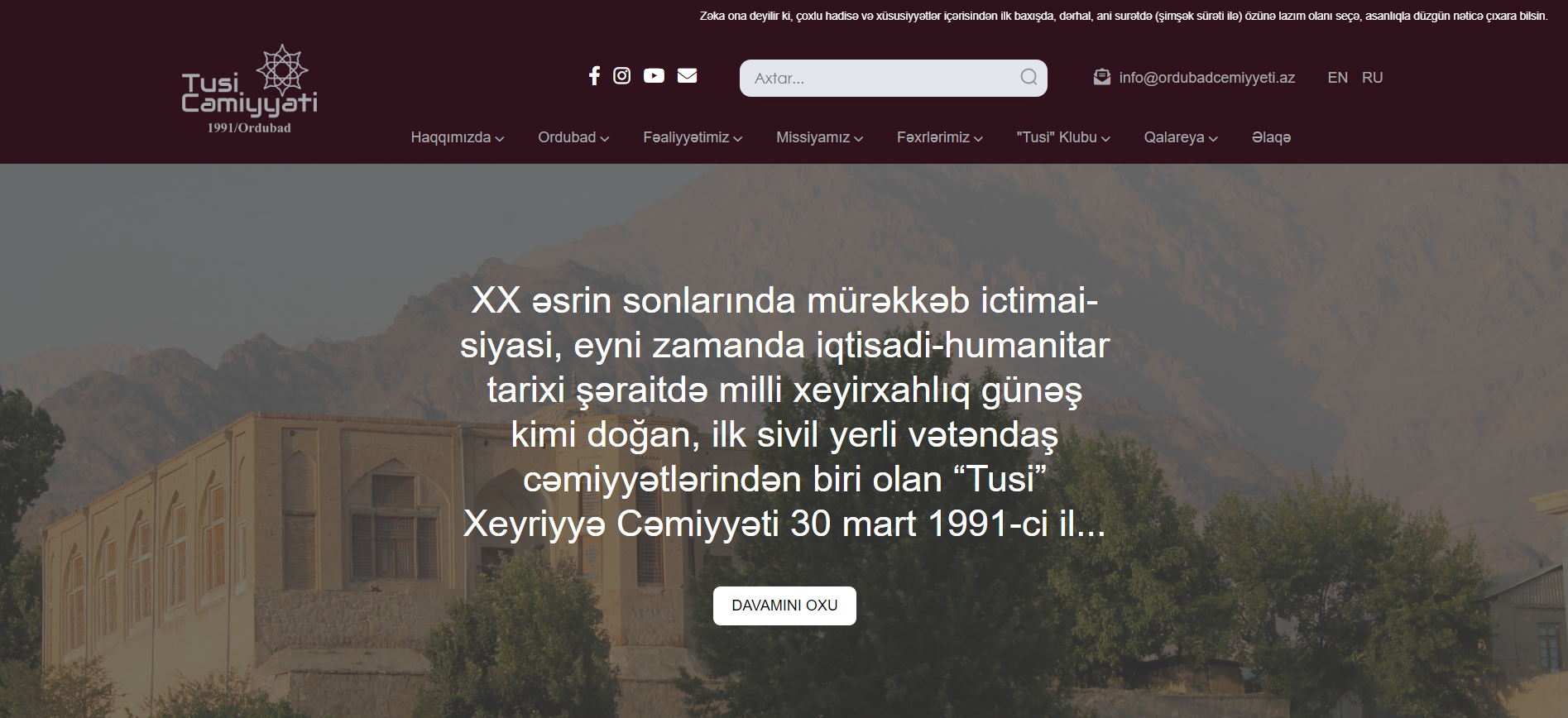
Task: Switch language to RU
Action: tap(1372, 78)
